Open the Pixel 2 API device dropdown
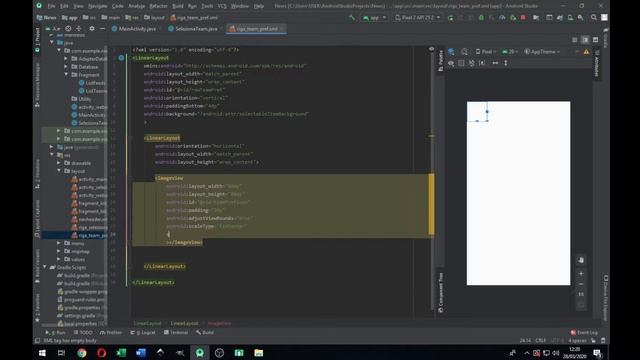Image resolution: width=640 pixels, height=360 pixels. click(x=418, y=18)
